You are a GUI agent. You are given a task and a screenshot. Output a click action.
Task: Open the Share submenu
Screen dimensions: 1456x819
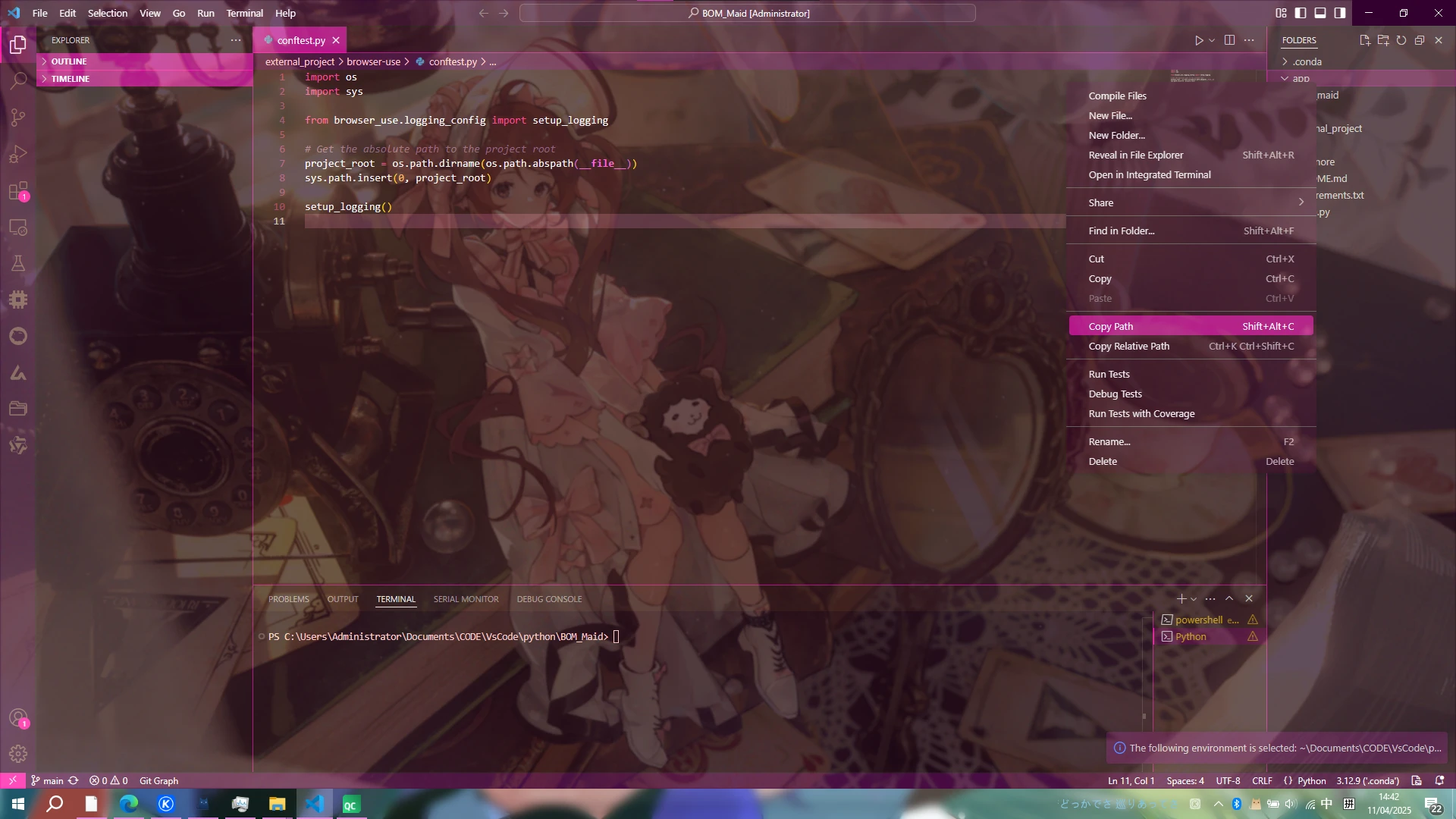coord(1191,202)
